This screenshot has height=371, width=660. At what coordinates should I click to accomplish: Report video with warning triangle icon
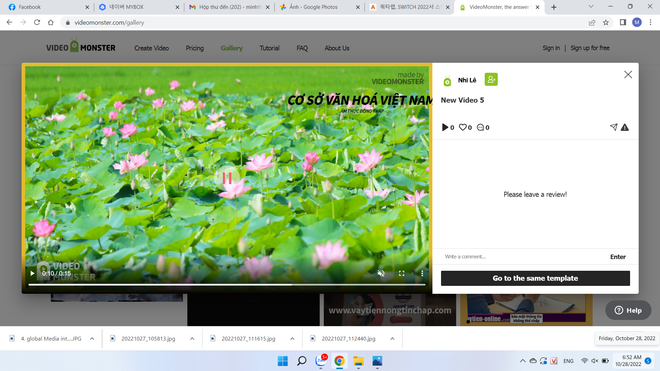pyautogui.click(x=625, y=127)
